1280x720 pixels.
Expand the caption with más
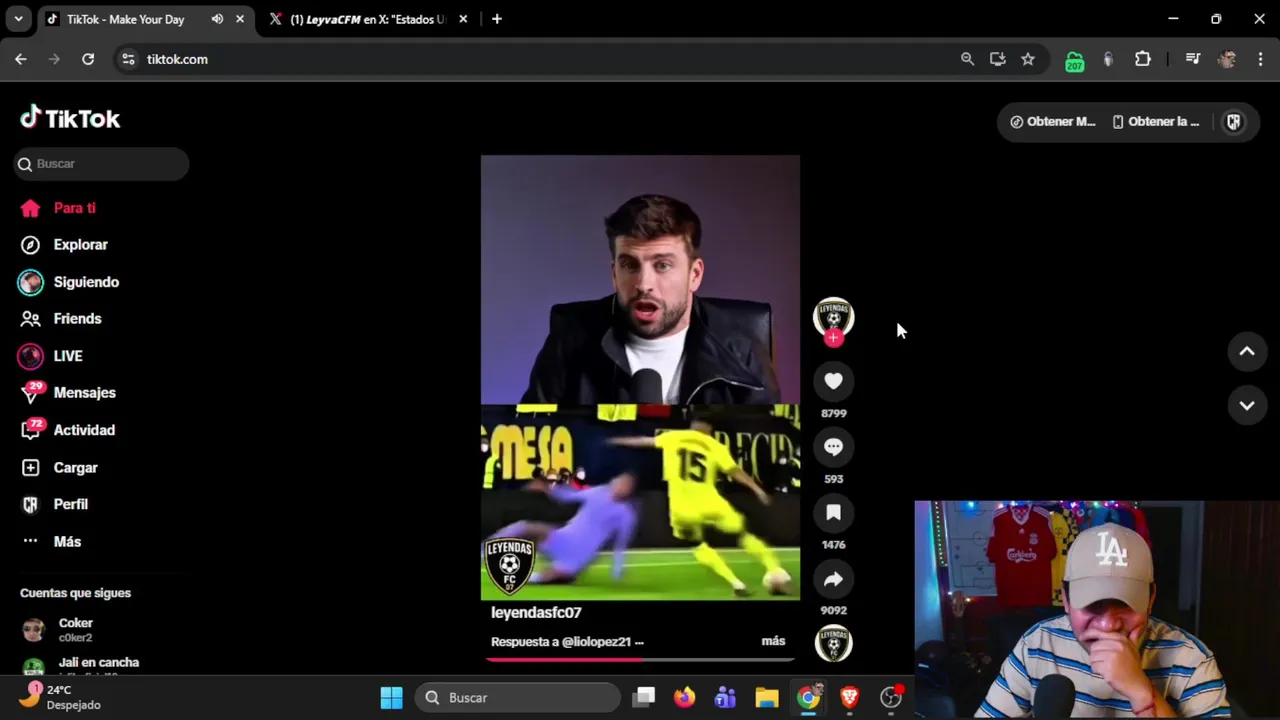point(773,641)
